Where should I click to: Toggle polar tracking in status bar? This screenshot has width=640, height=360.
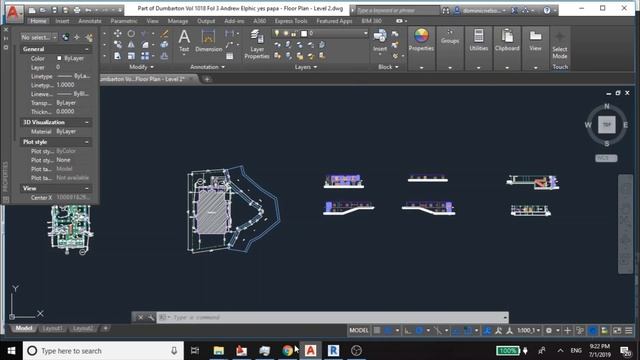419,330
